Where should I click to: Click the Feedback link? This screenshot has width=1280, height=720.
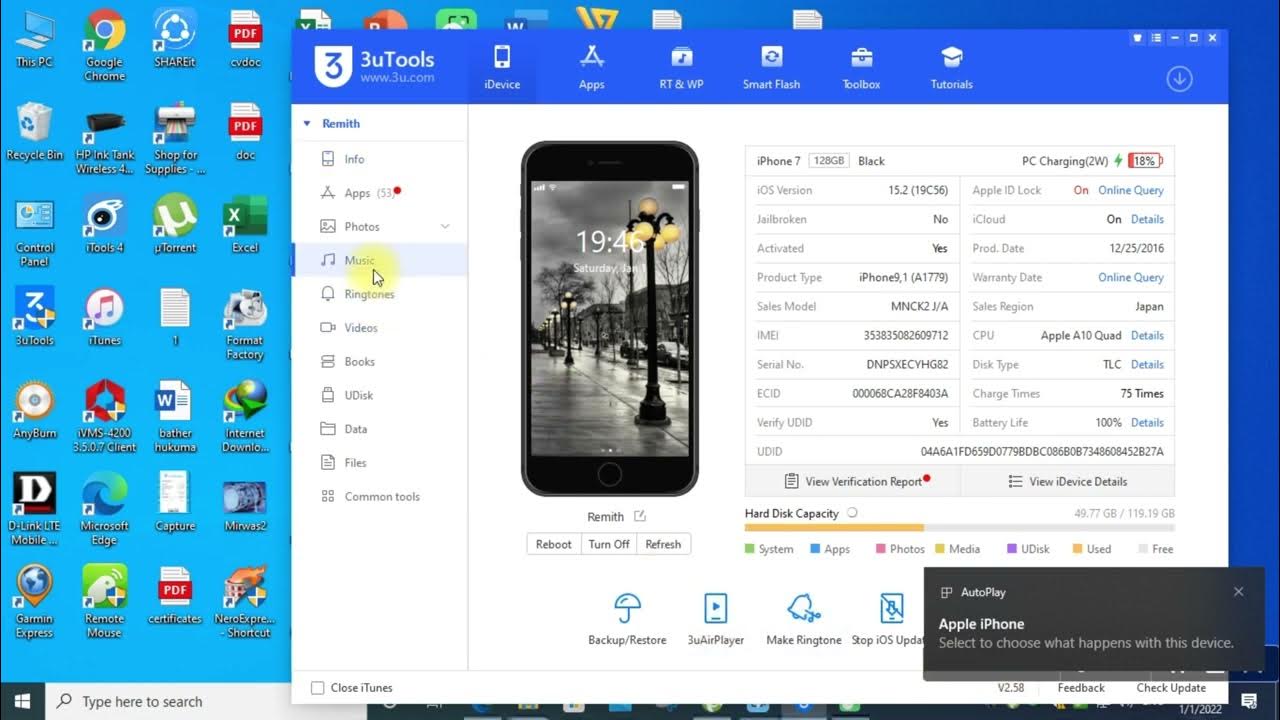tap(1081, 688)
